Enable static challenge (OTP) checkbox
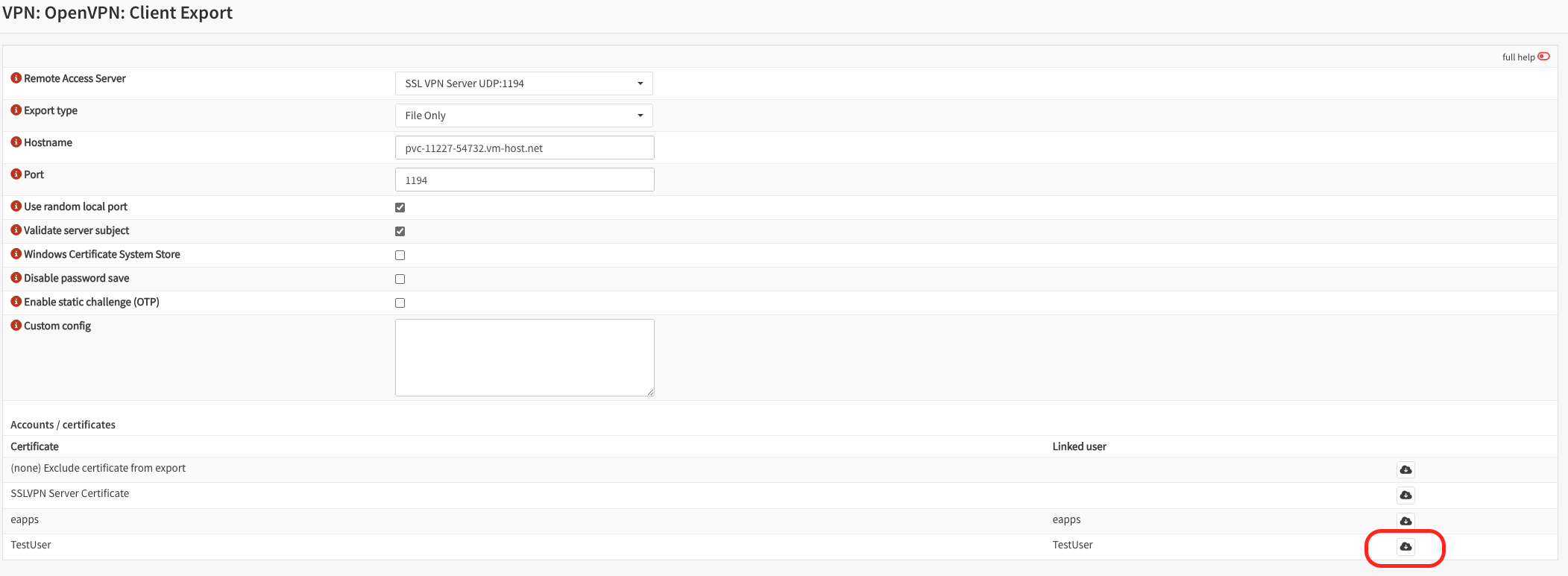1568x576 pixels. [400, 303]
